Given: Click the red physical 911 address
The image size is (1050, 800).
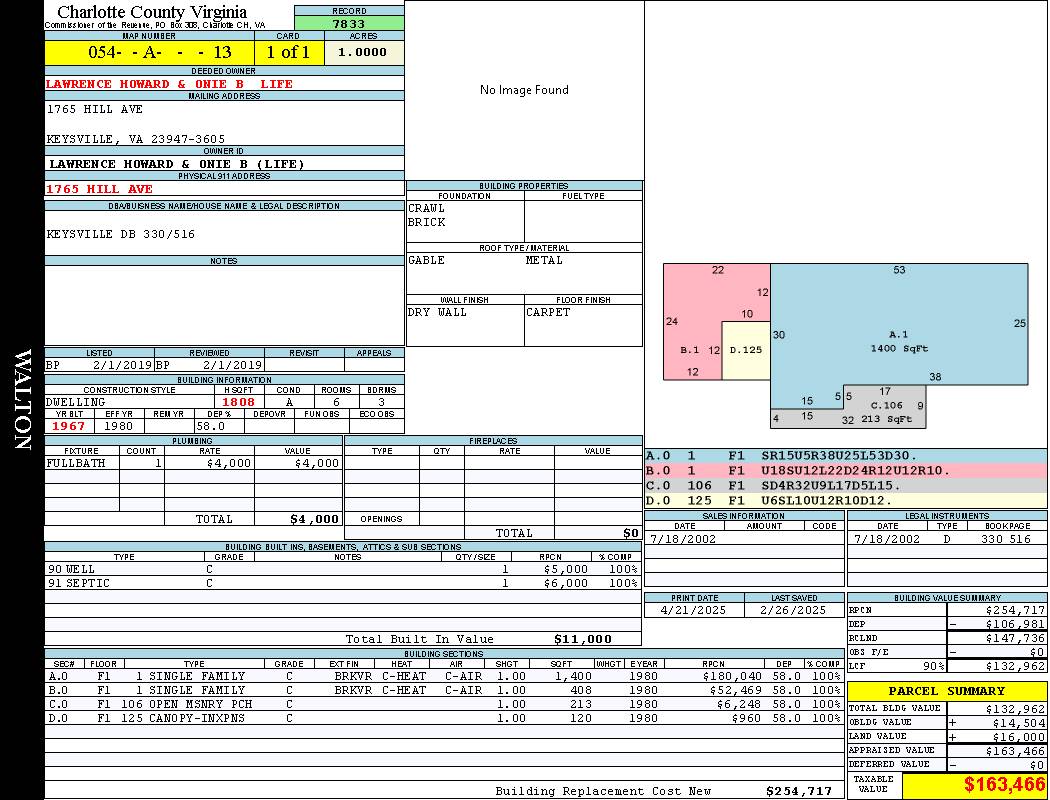Looking at the screenshot, I should pyautogui.click(x=99, y=189).
